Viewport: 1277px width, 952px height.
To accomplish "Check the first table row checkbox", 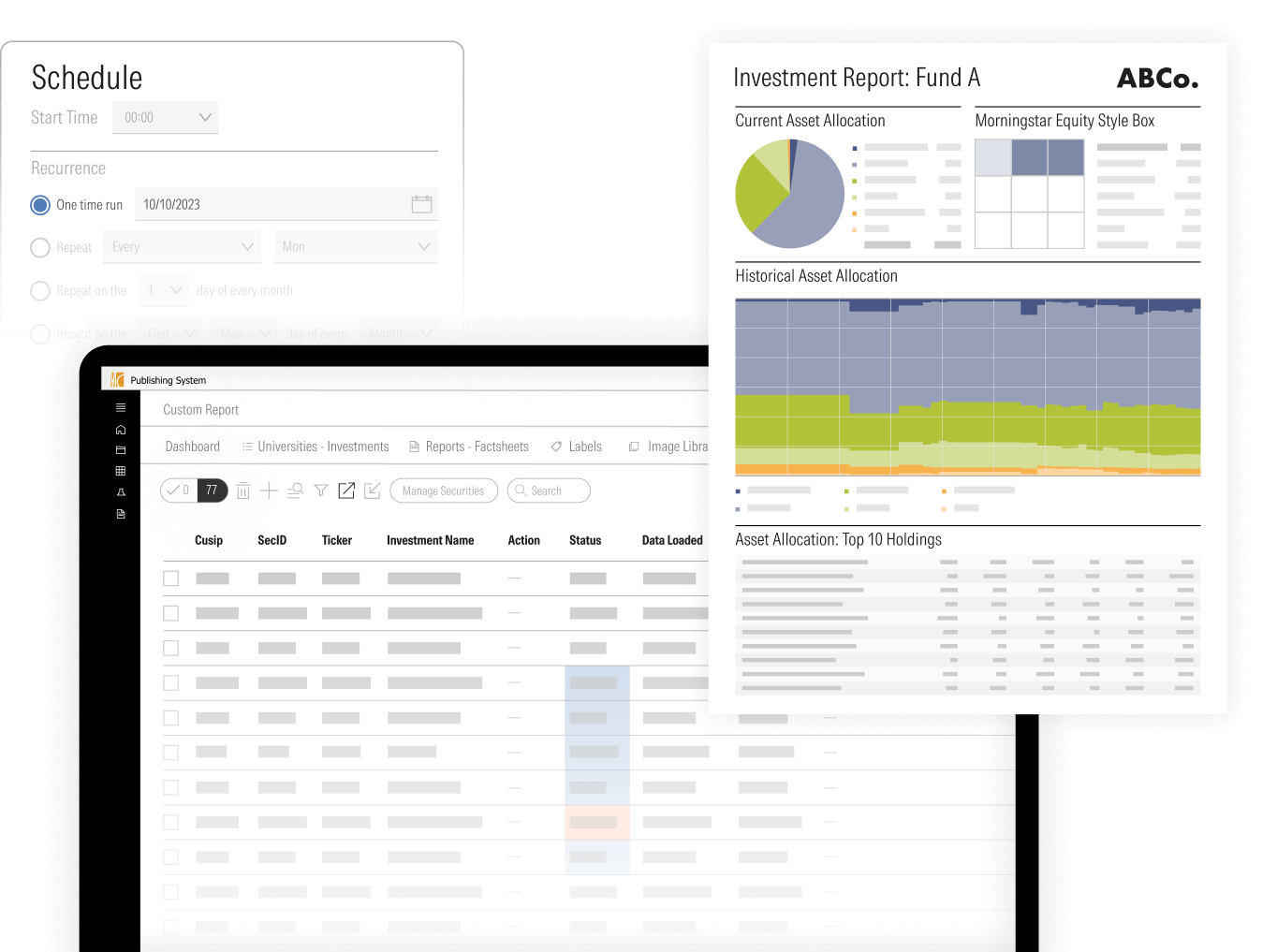I will pyautogui.click(x=171, y=579).
